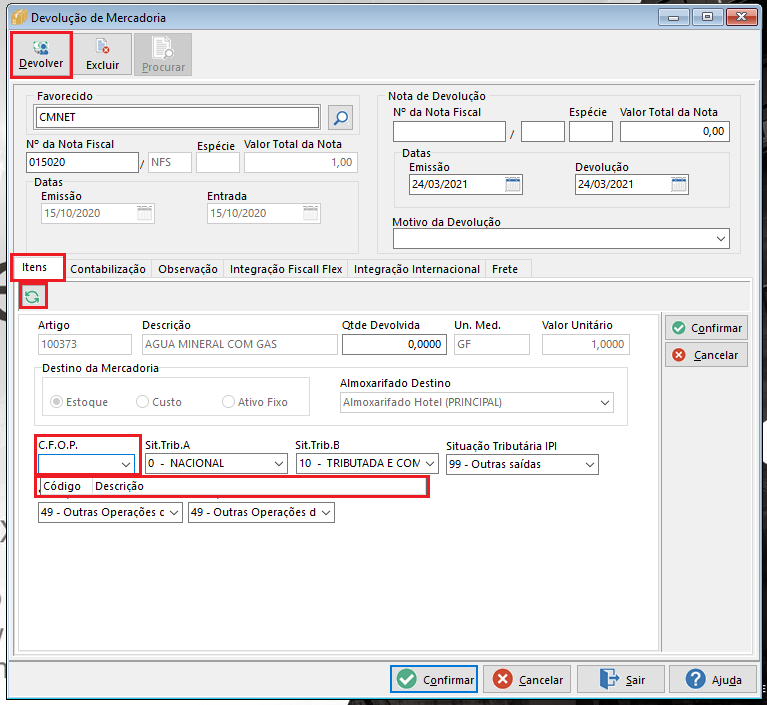Open the Devolução date calendar picker
This screenshot has width=767, height=705.
coord(679,184)
